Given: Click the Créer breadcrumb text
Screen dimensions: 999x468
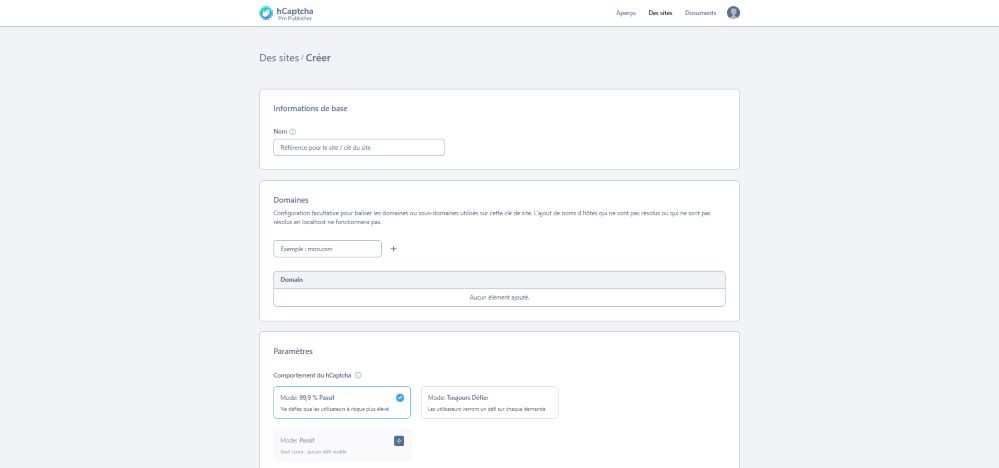Looking at the screenshot, I should [x=318, y=58].
